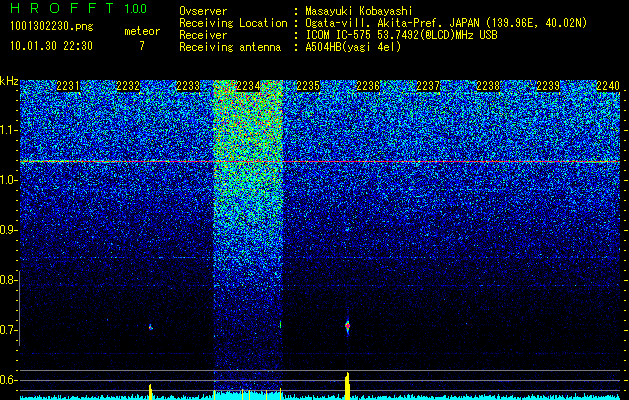Click the yellow power bar below 2232 echo
Image resolution: width=629 pixels, height=400 pixels.
coord(150,392)
